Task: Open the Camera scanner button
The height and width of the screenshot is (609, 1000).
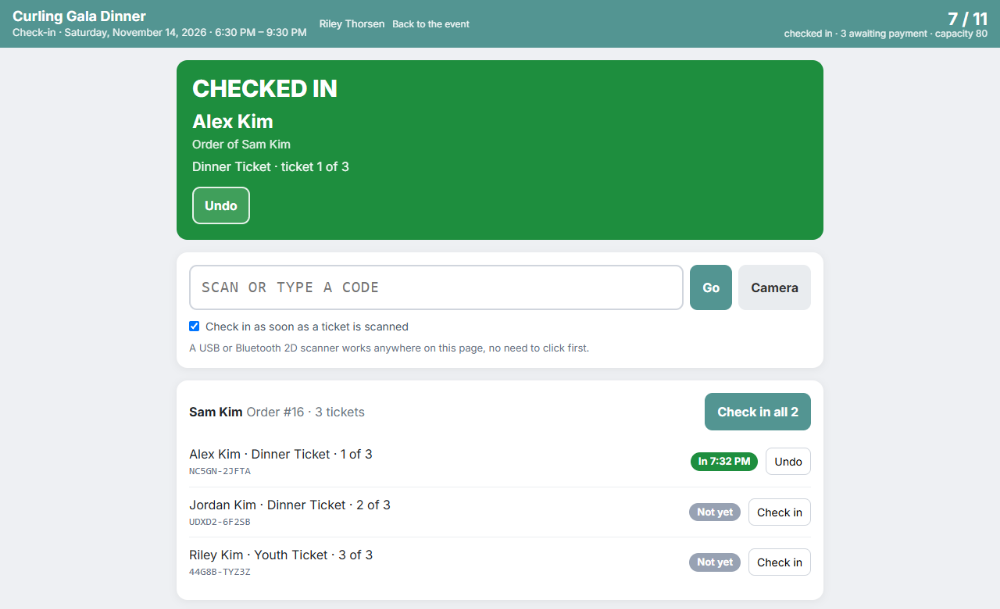Action: point(774,288)
